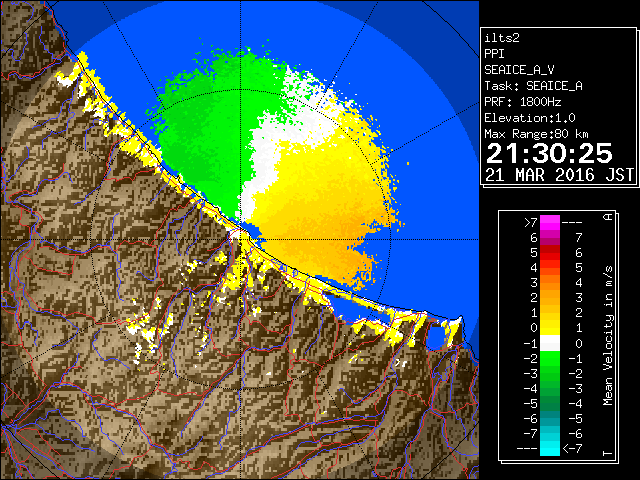Click the 'PPI' scan type label
The height and width of the screenshot is (480, 640).
[x=494, y=54]
